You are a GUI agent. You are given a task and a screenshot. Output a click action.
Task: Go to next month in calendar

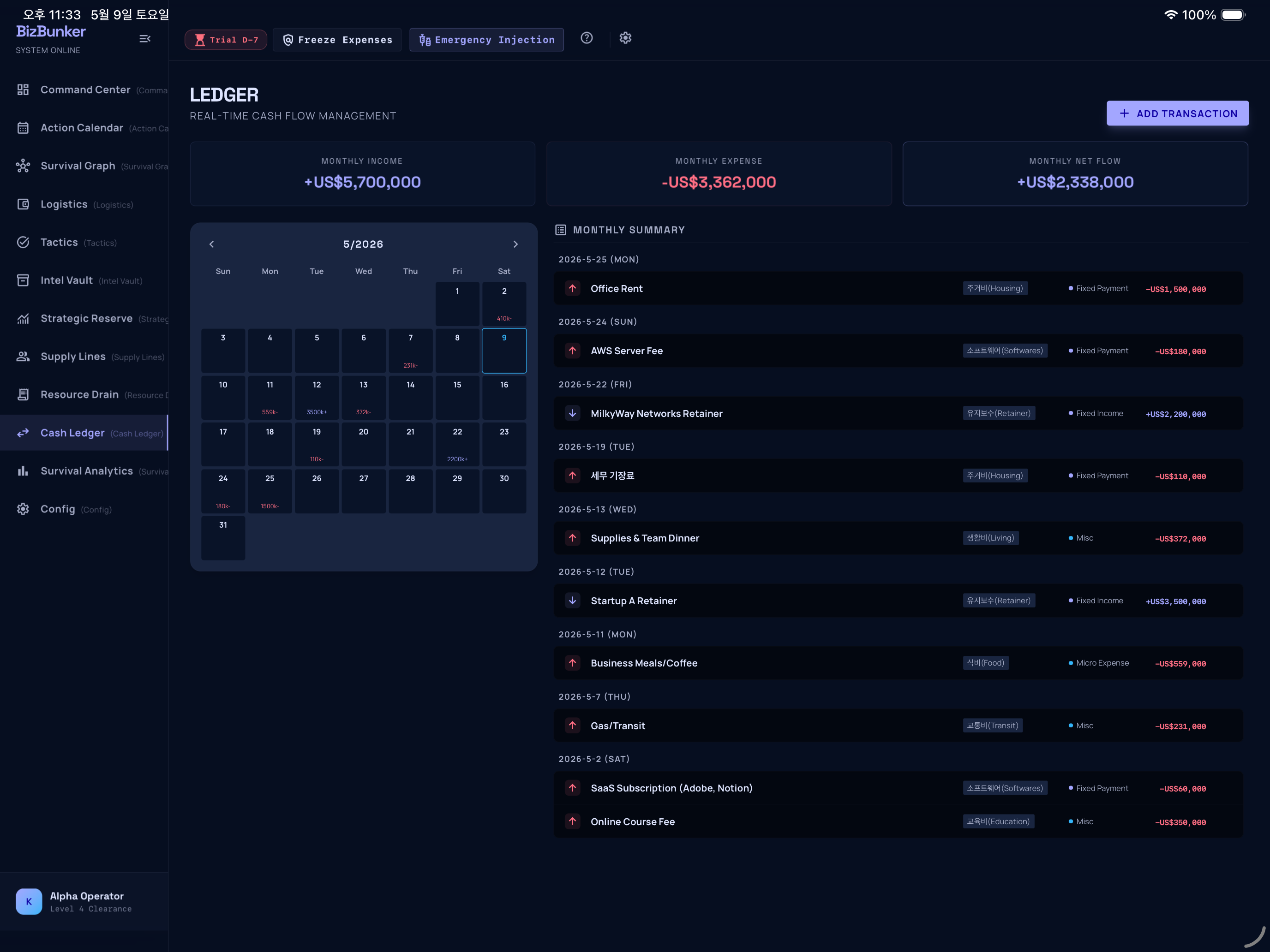coord(515,244)
